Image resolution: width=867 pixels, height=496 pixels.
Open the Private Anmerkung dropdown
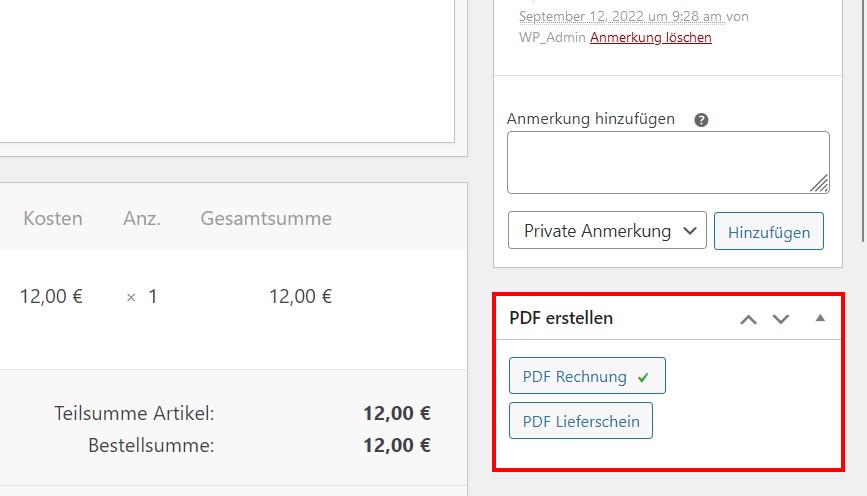pyautogui.click(x=607, y=230)
